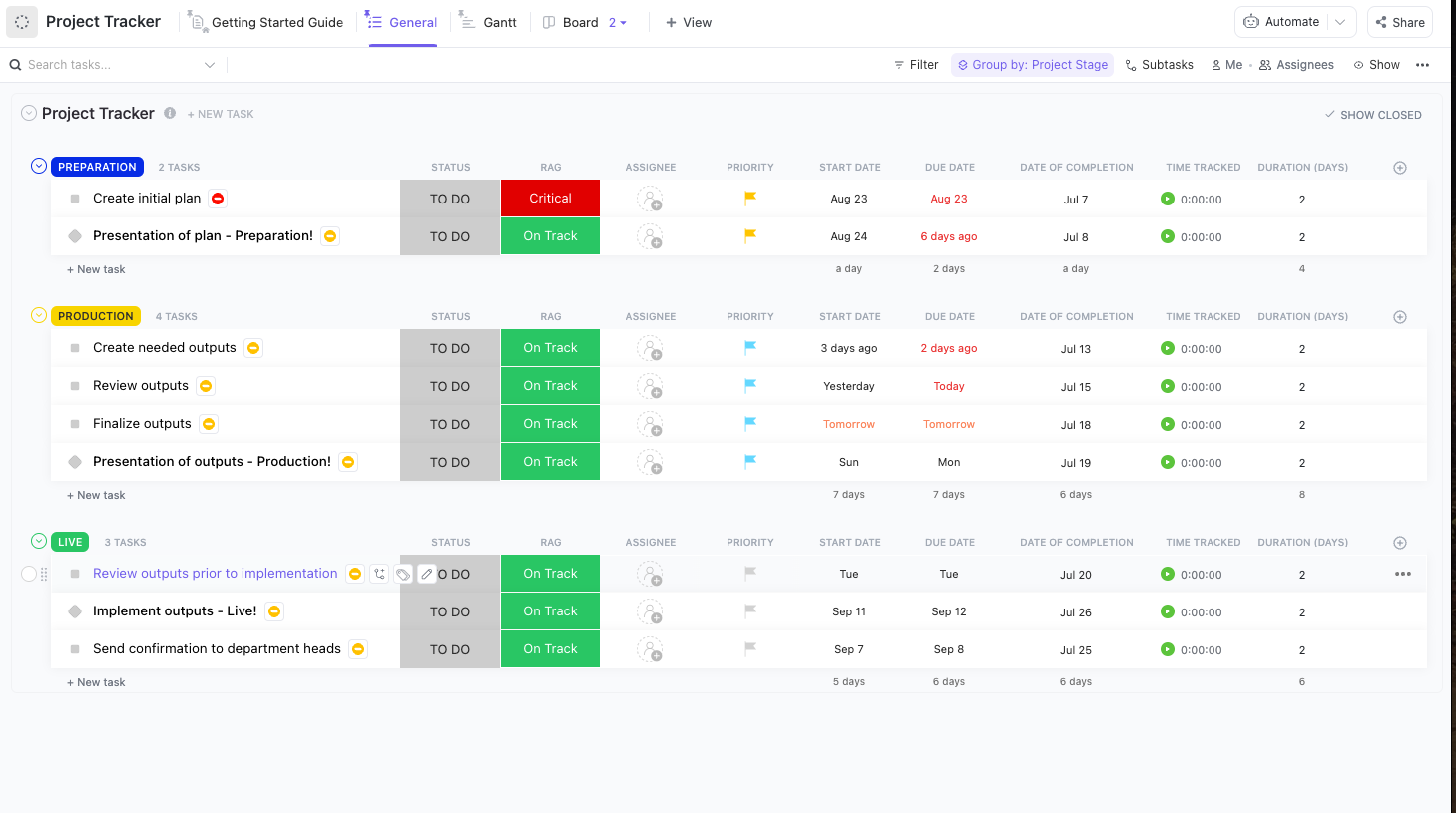Select the rename pencil icon on Review outputs row
The image size is (1456, 813).
coord(427,574)
